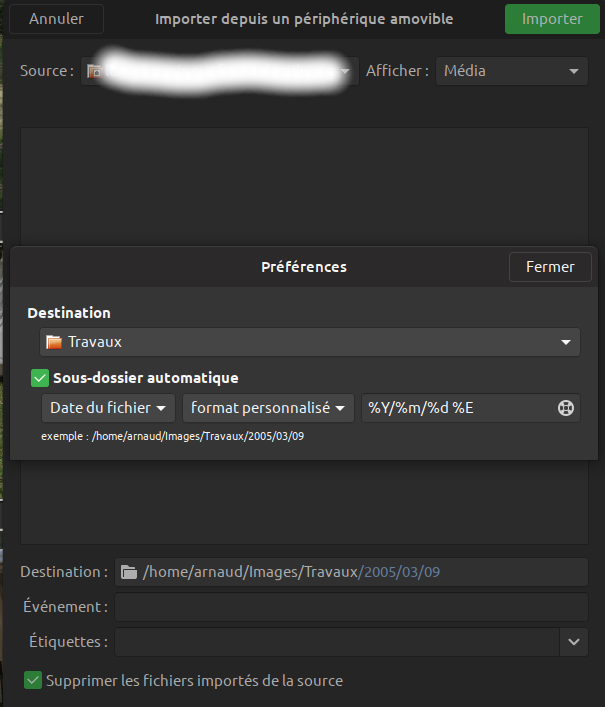Toggle Supprimer les fichiers importés de la source
Screen dimensions: 605x707
point(33,680)
